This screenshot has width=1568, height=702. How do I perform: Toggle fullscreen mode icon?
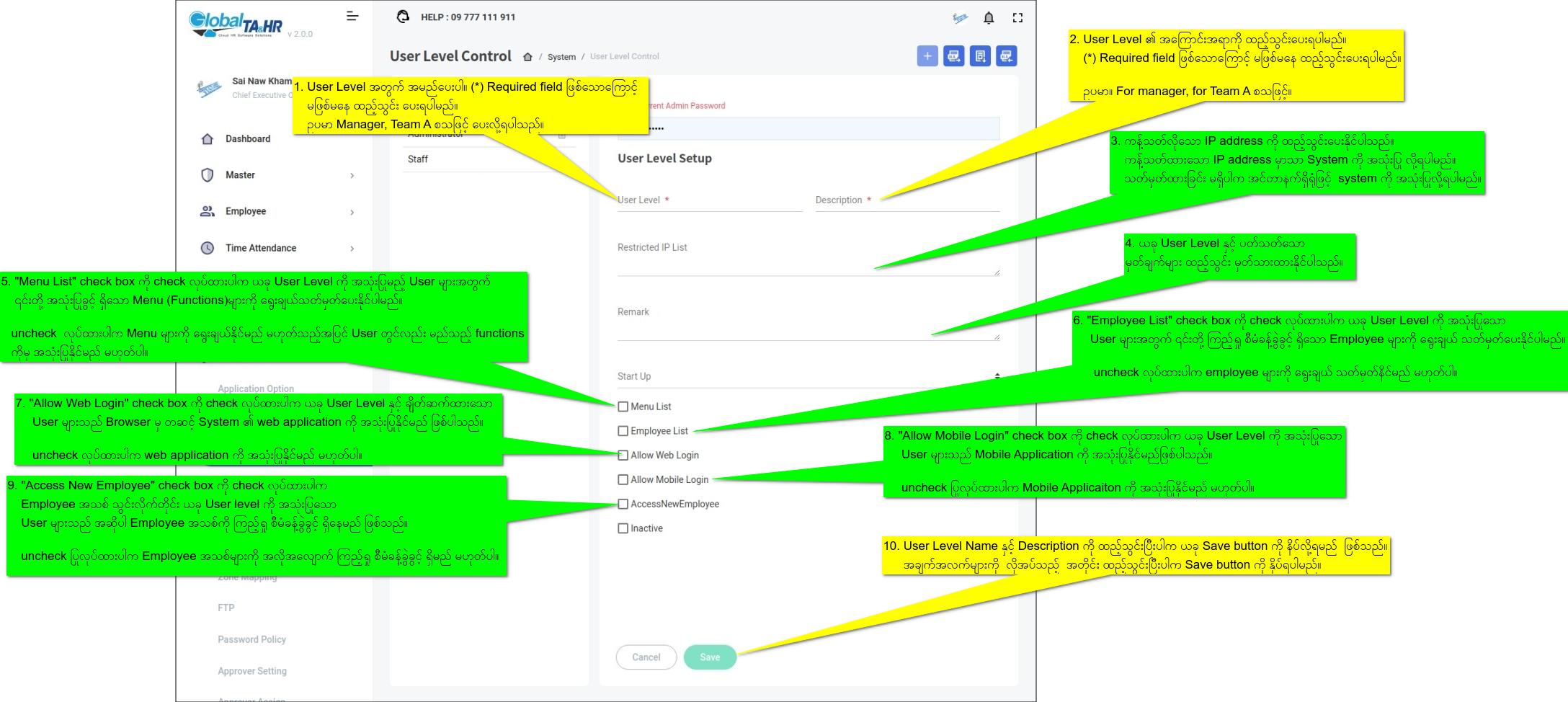click(x=1017, y=18)
